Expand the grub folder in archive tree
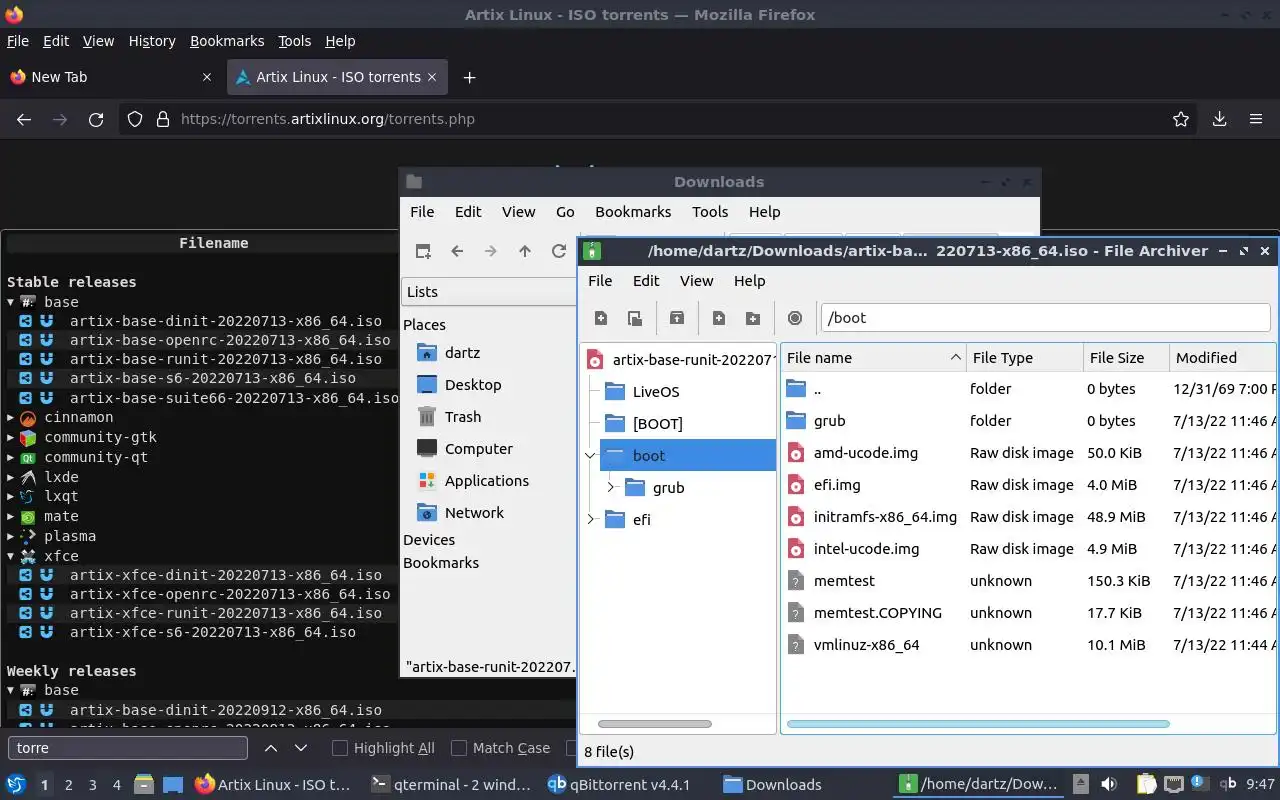 610,487
